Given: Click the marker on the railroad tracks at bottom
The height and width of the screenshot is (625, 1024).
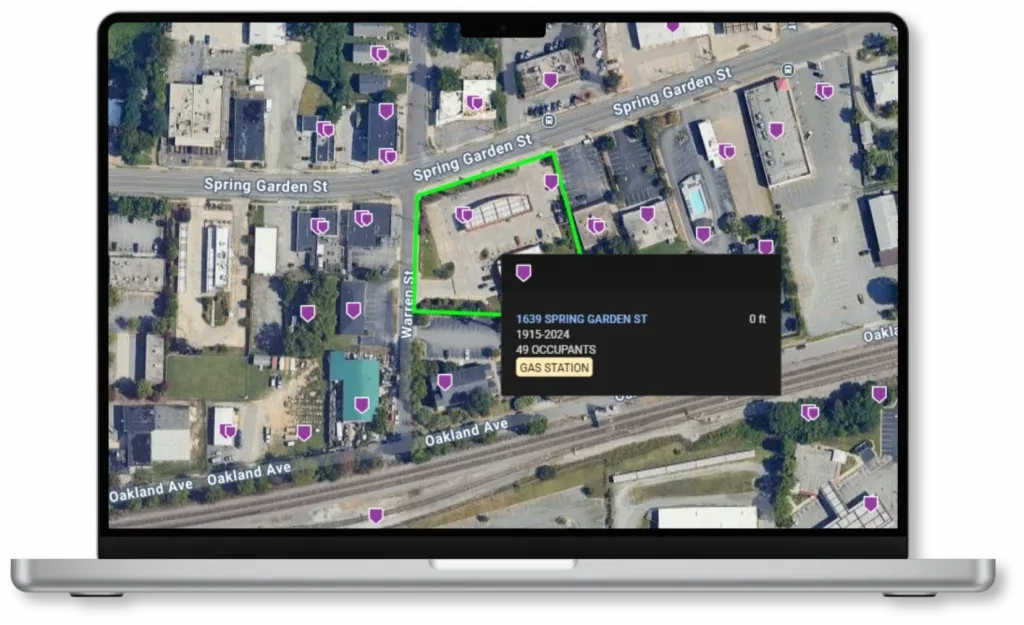Looking at the screenshot, I should pos(376,516).
